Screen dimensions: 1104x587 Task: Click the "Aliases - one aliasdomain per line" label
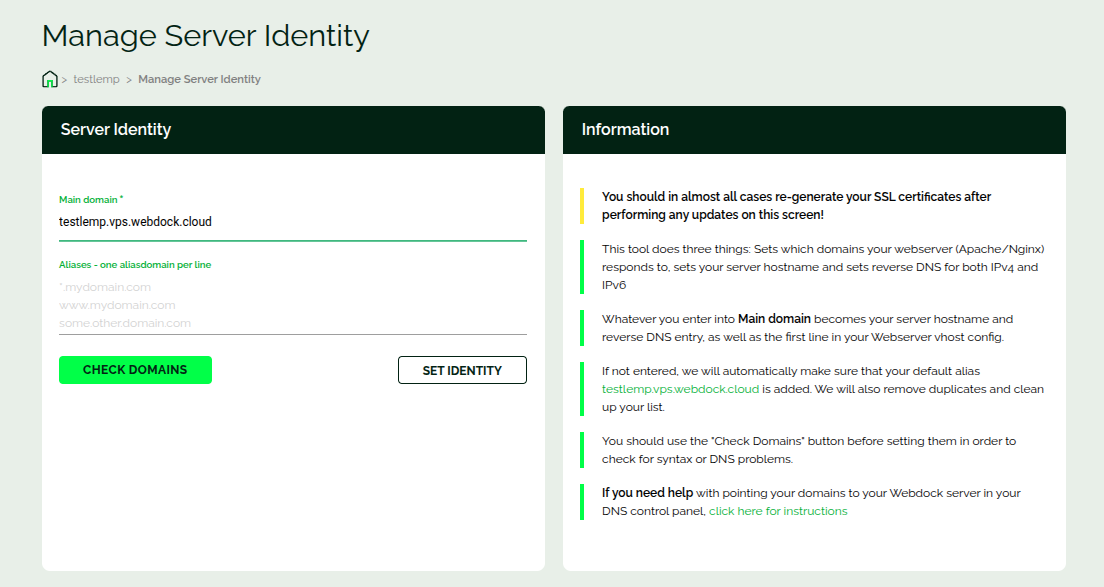coord(135,265)
